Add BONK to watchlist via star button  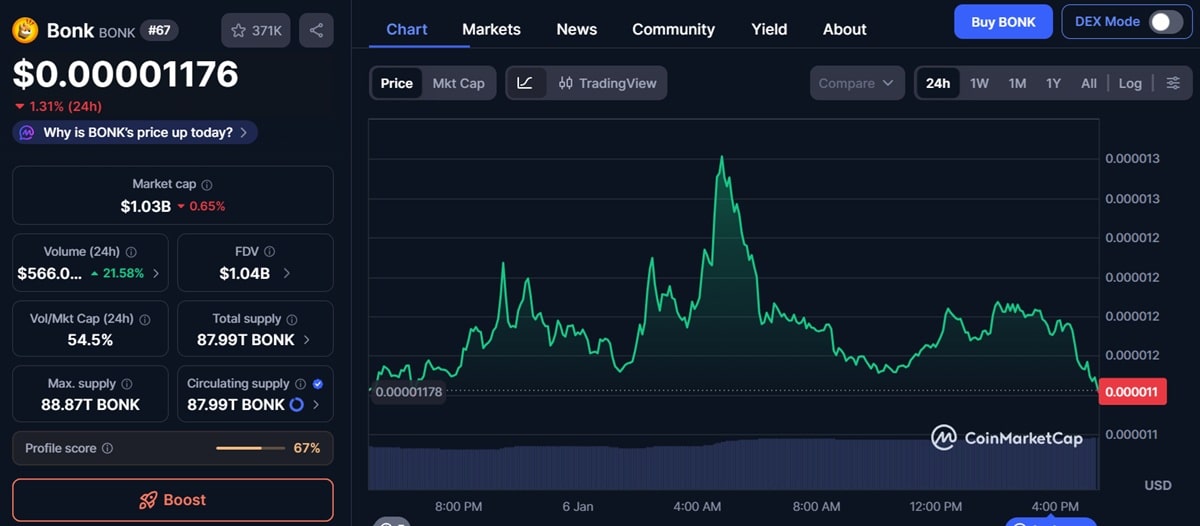256,31
